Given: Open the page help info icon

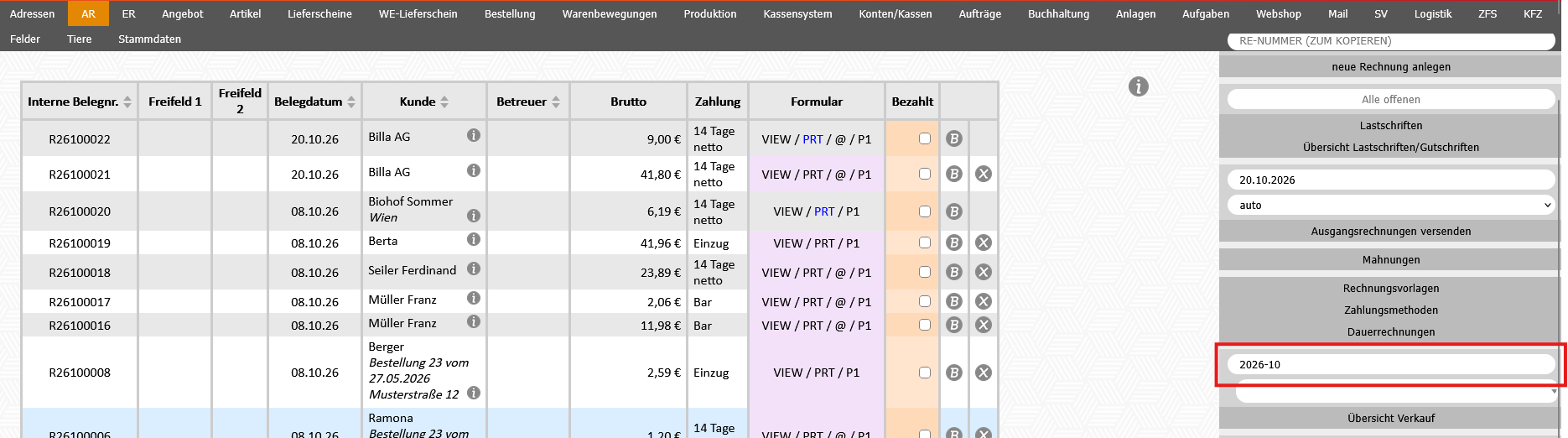Looking at the screenshot, I should (x=1138, y=86).
